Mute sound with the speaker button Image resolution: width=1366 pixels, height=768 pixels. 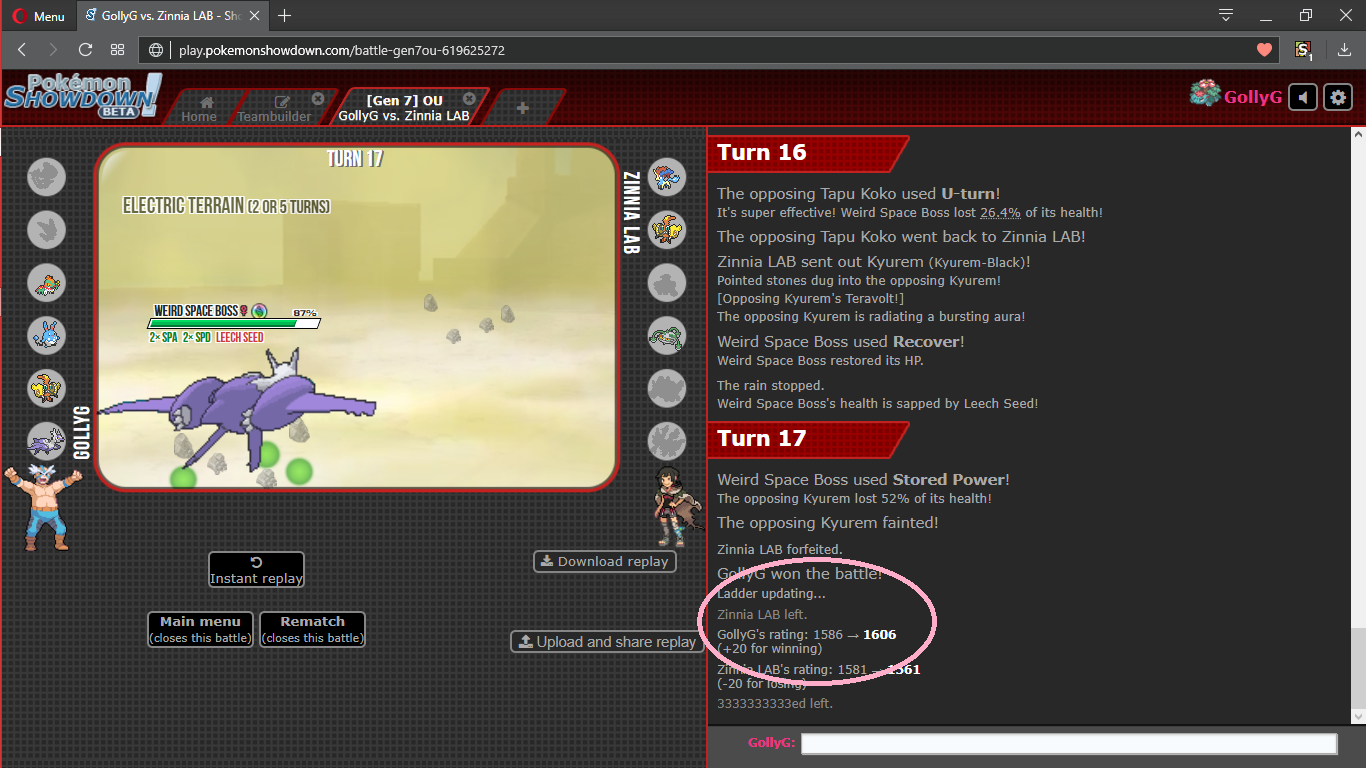tap(1302, 97)
